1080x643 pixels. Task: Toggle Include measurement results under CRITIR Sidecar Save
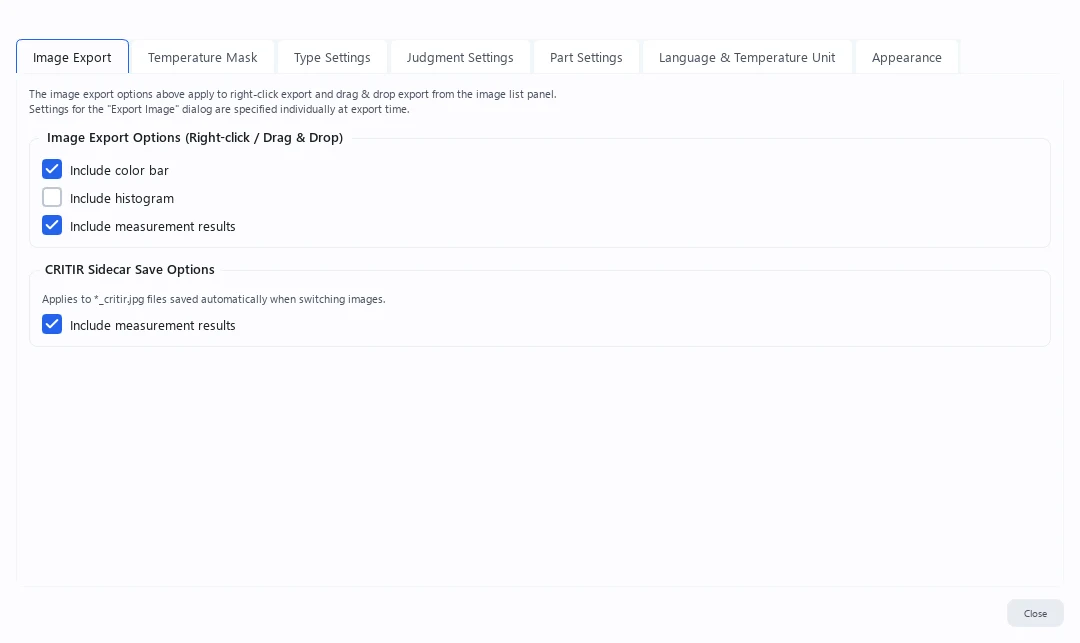click(x=52, y=324)
